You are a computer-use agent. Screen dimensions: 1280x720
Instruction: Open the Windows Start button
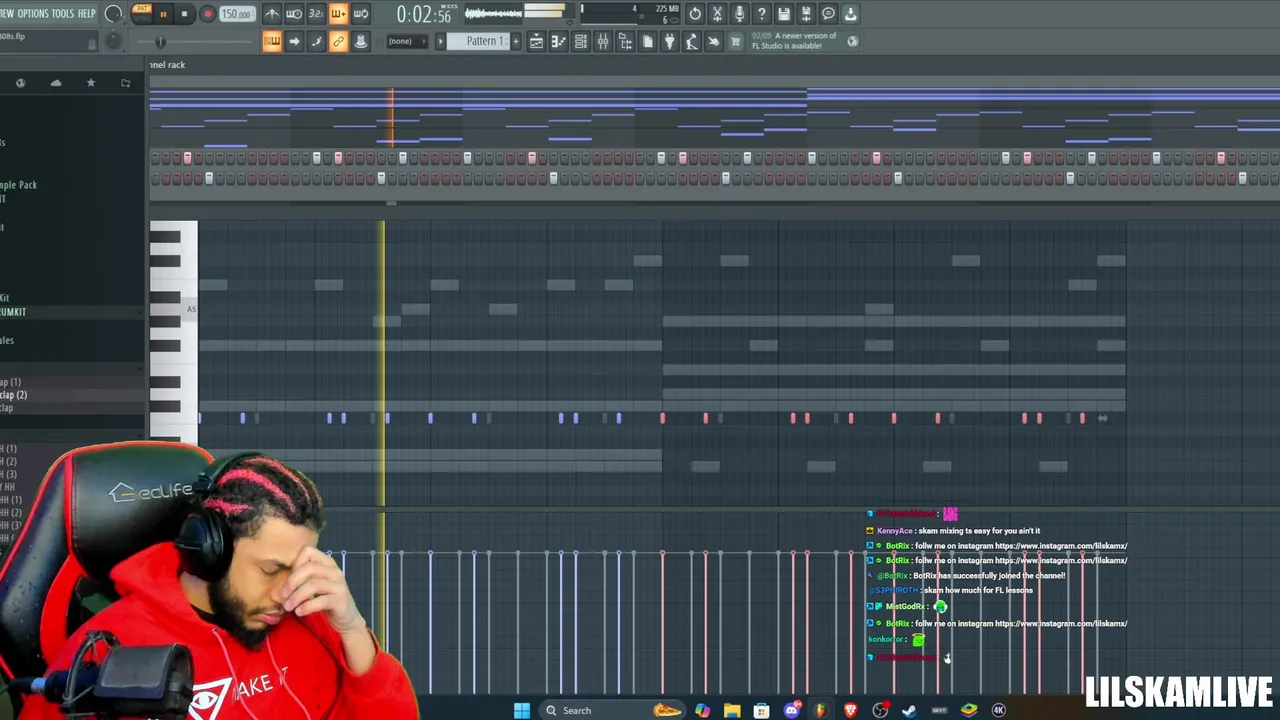(x=522, y=710)
